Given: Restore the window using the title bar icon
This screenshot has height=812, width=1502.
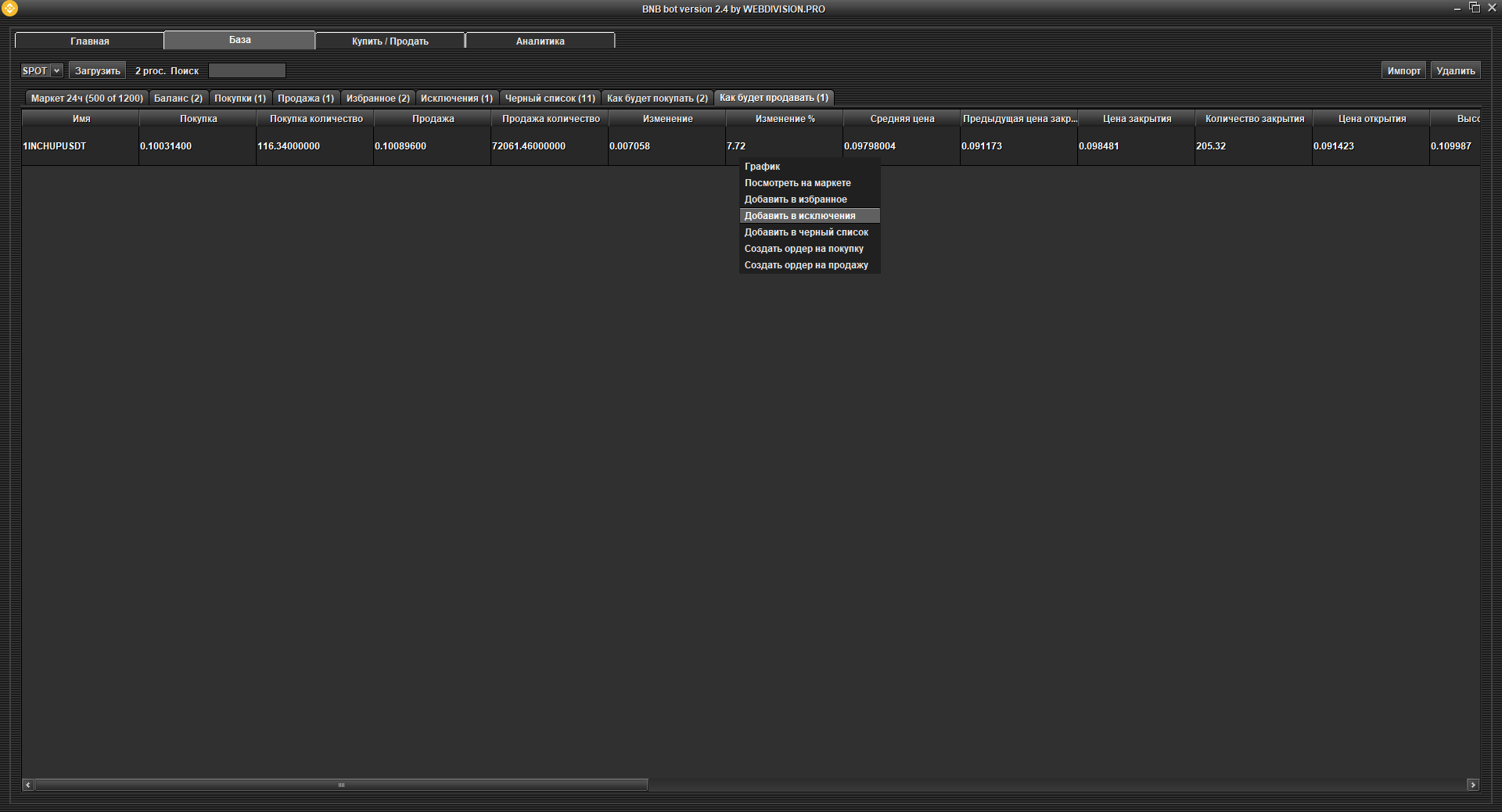Looking at the screenshot, I should coord(1475,8).
